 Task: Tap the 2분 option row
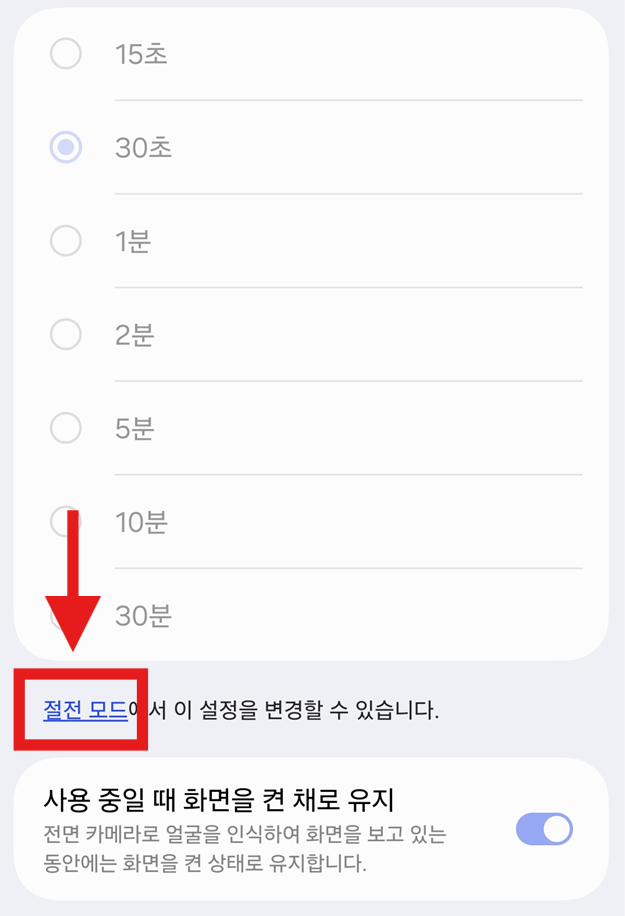[136, 334]
